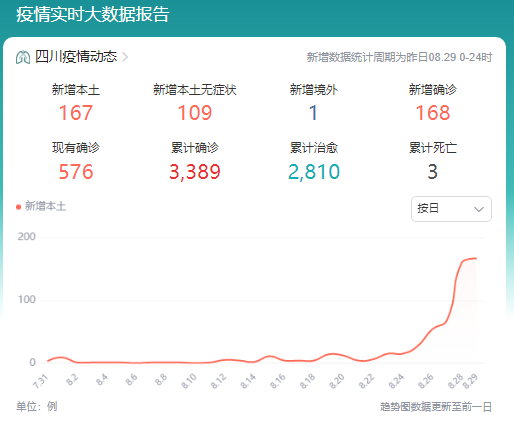Image resolution: width=514 pixels, height=429 pixels.
Task: Click the 累计死亡 value 3
Action: 433,172
